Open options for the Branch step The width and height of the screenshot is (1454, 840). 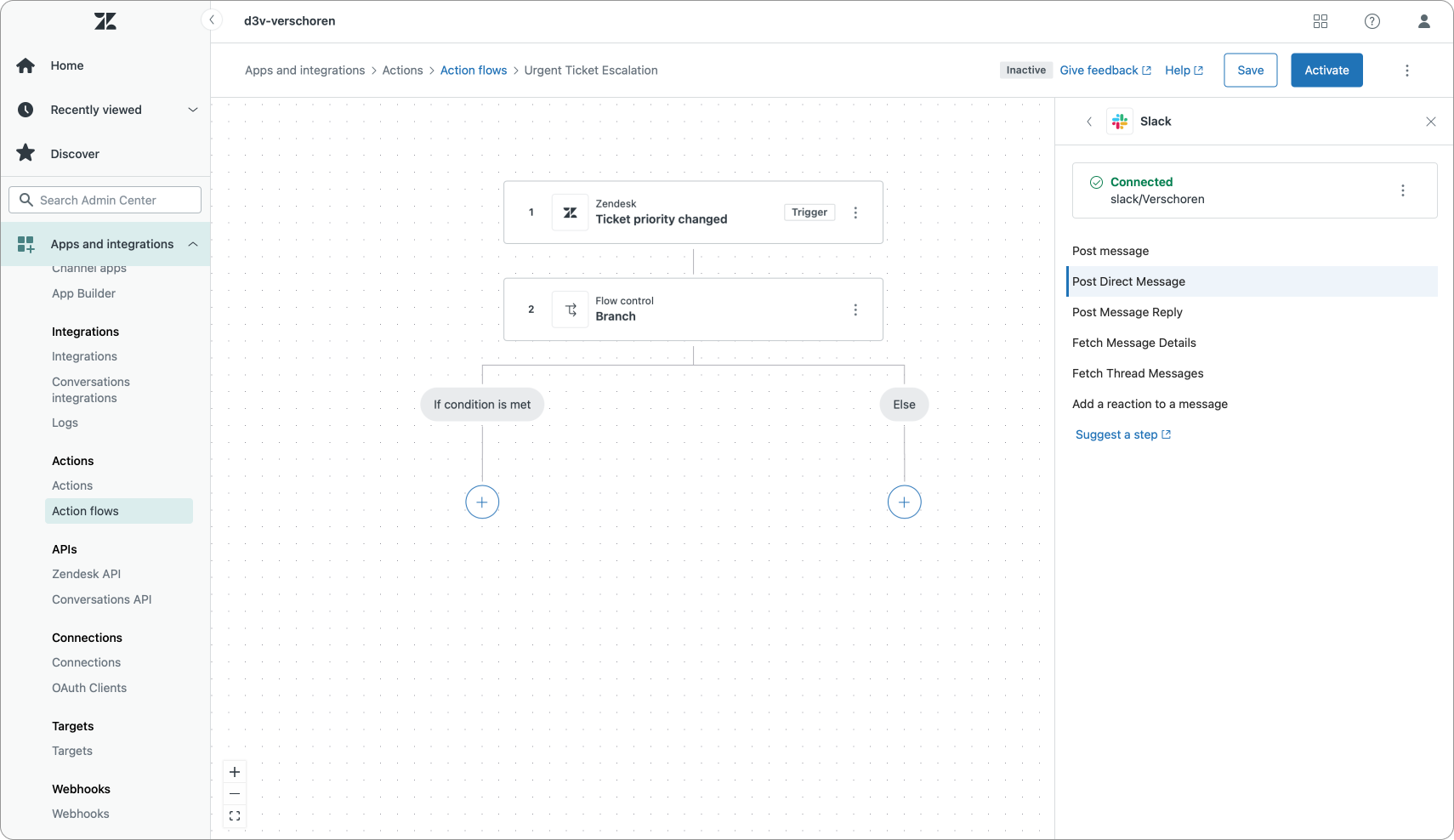pyautogui.click(x=855, y=309)
